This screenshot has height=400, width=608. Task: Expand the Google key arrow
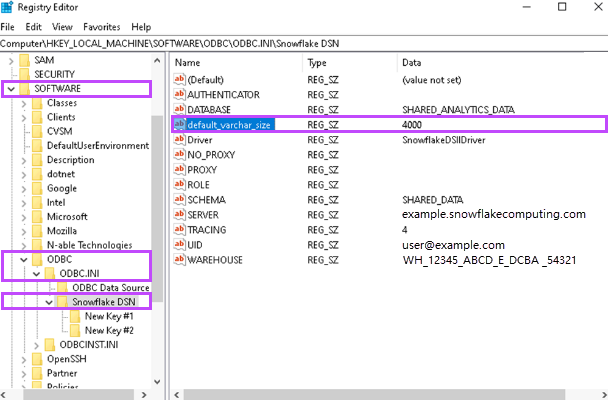[x=24, y=189]
